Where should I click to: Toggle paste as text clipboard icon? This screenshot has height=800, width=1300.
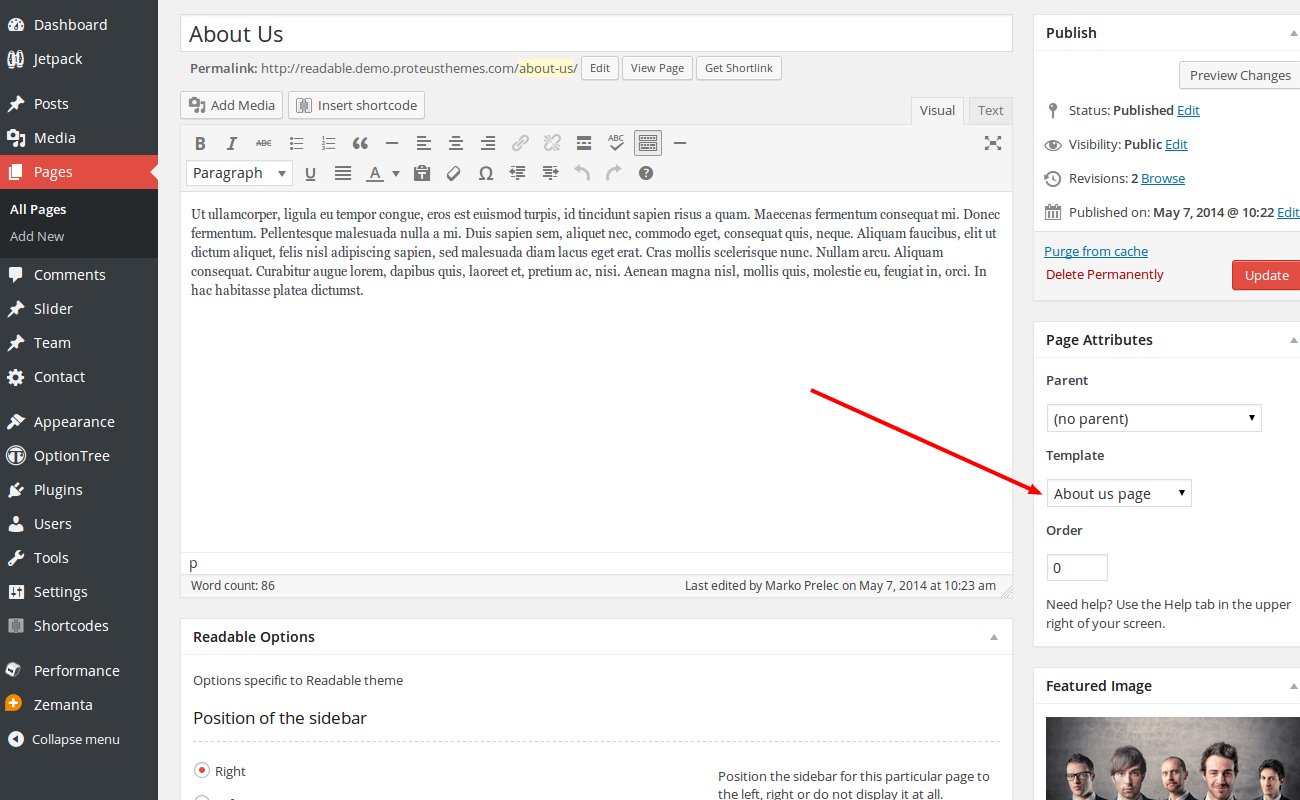422,173
